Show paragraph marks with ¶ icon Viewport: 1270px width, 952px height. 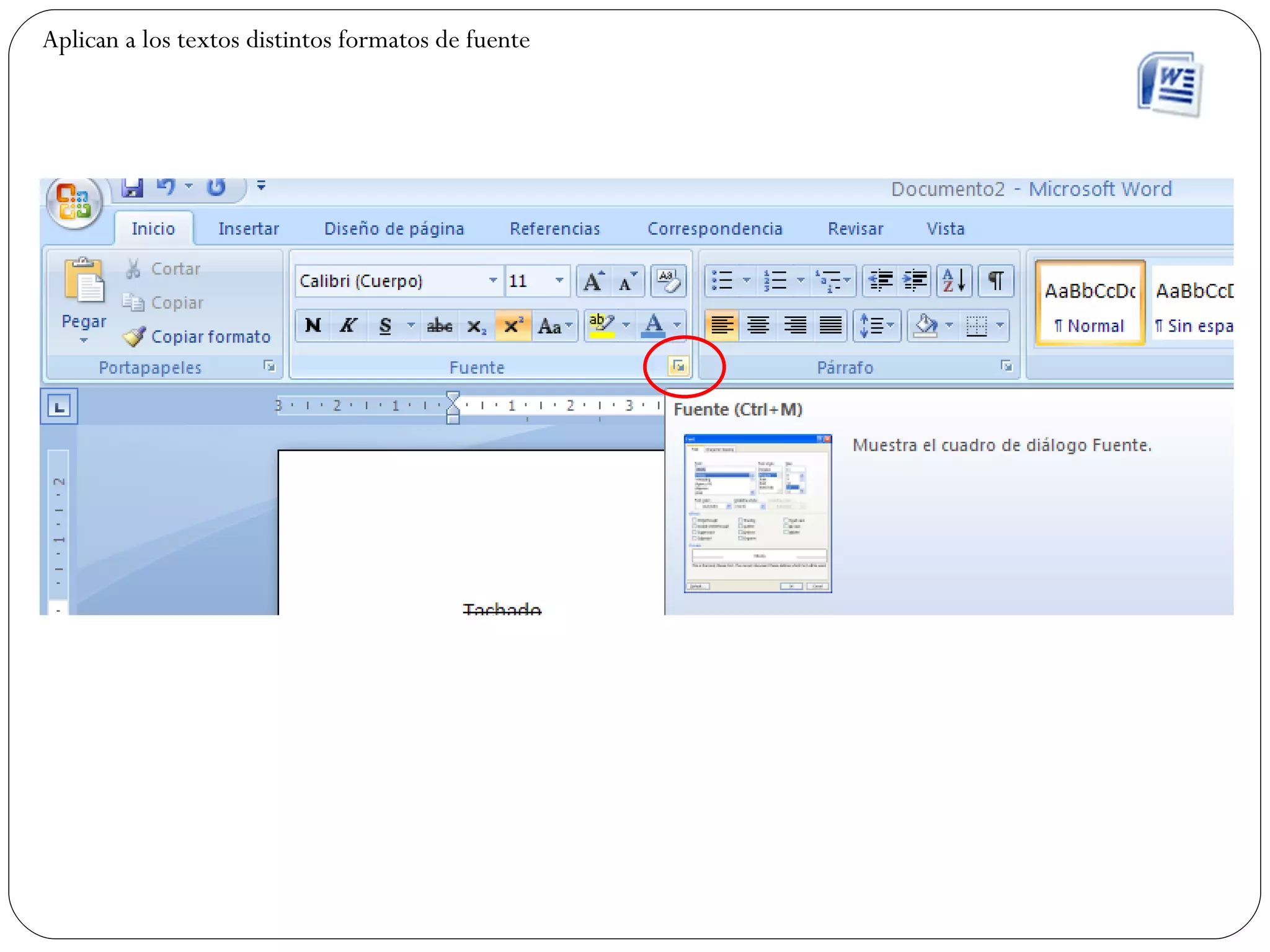pos(996,281)
